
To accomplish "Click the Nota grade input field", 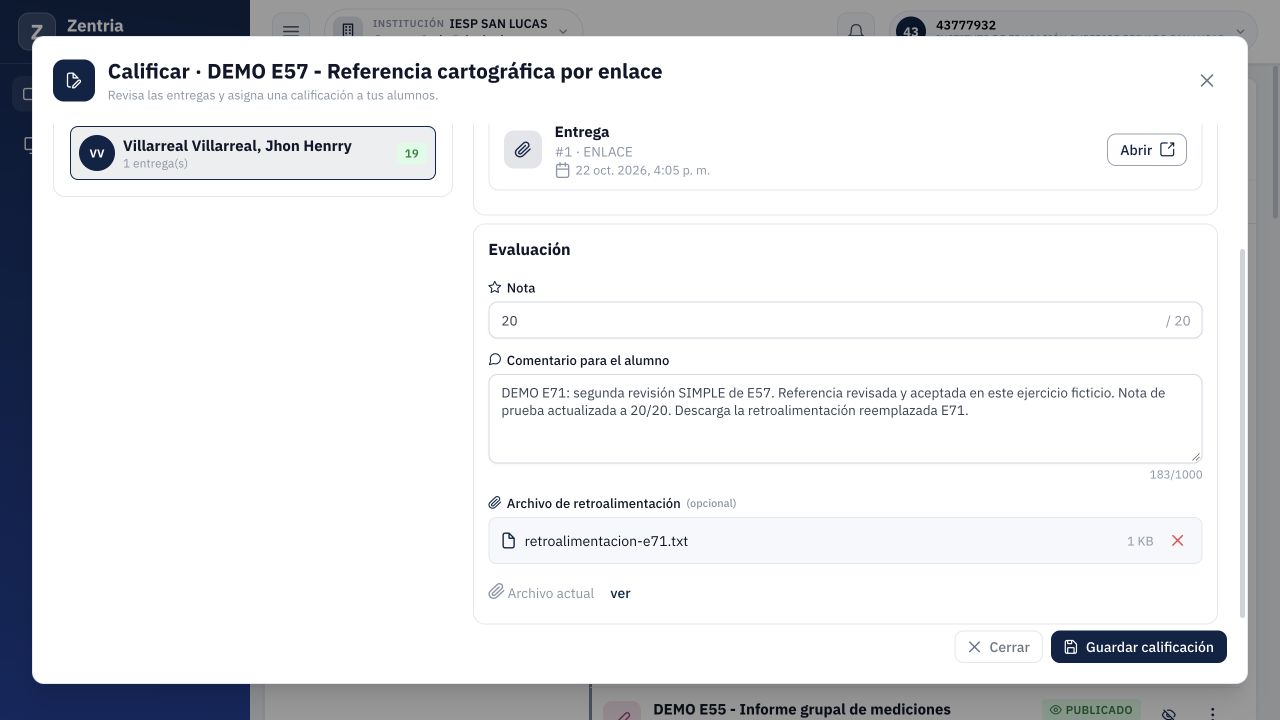I will click(x=845, y=321).
